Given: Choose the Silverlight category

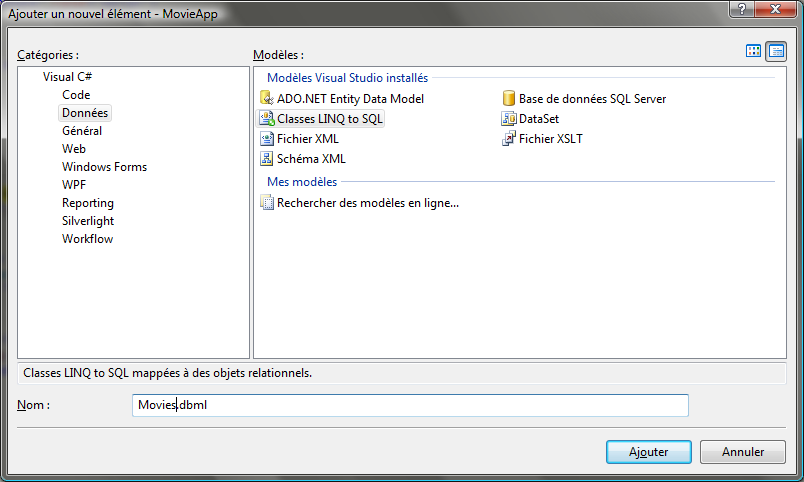Looking at the screenshot, I should [88, 221].
